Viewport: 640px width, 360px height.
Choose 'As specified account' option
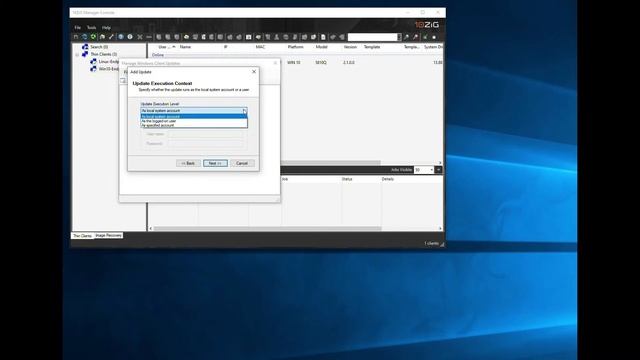[x=194, y=125]
